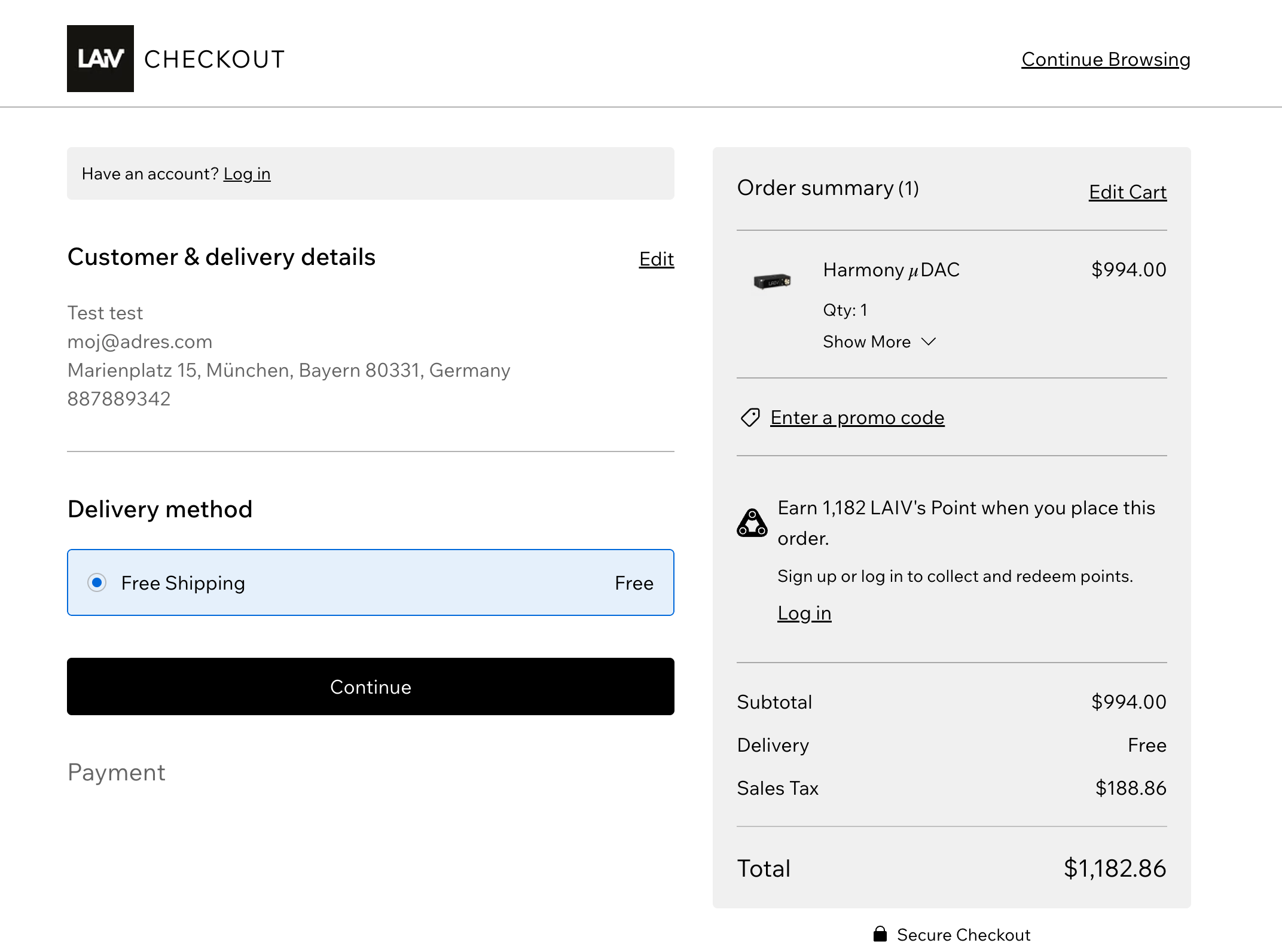This screenshot has height=952, width=1282.
Task: Click Log in beside Have an account
Action: point(247,174)
